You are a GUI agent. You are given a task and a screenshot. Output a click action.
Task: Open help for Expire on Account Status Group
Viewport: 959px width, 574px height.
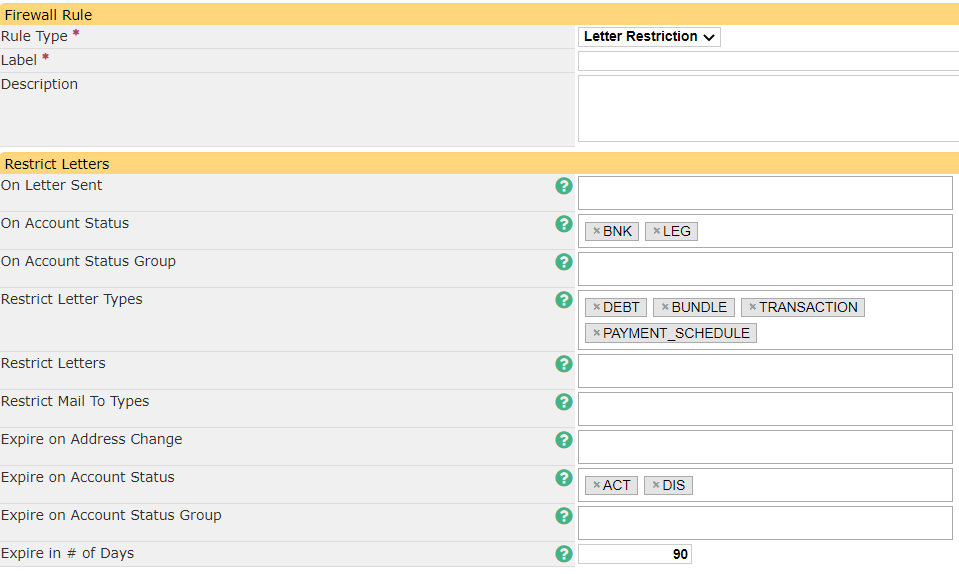click(x=564, y=515)
